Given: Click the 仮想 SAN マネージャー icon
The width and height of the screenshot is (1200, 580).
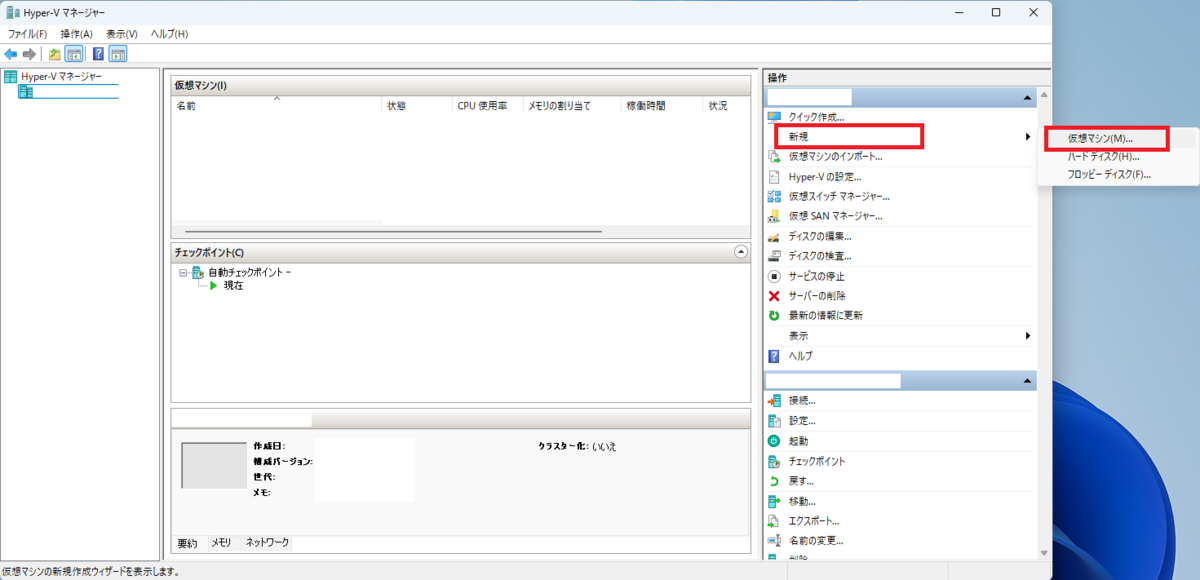Looking at the screenshot, I should (773, 216).
